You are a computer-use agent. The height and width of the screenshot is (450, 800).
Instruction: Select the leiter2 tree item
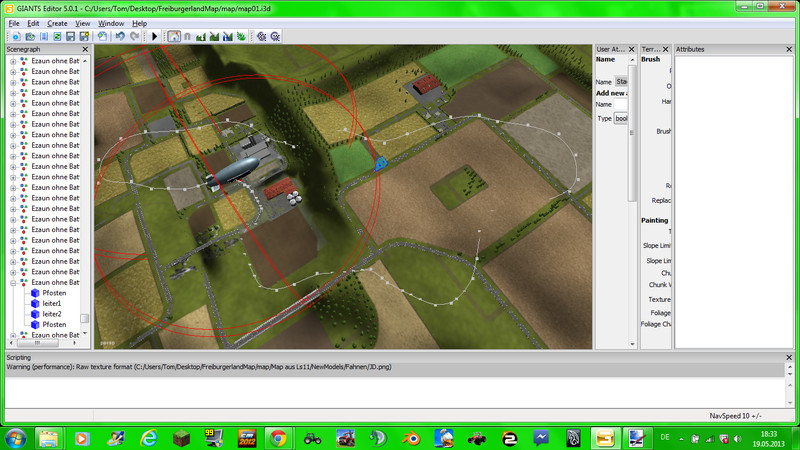click(x=52, y=314)
